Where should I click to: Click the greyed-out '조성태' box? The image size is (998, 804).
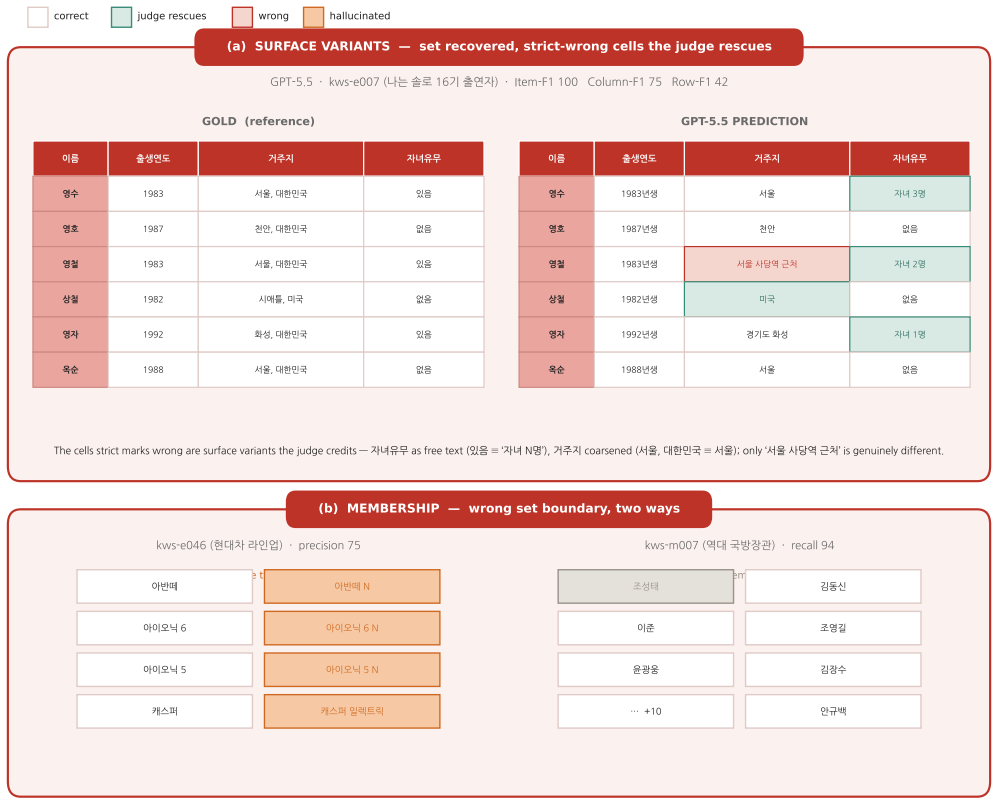645,586
